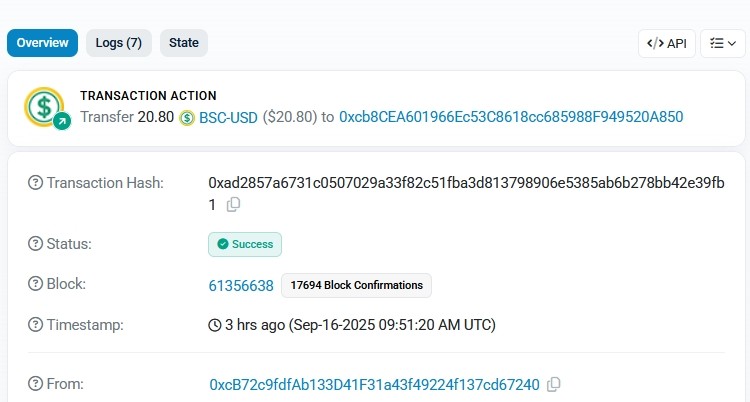The height and width of the screenshot is (402, 750).
Task: Click the Block help icon
Action: click(x=36, y=284)
